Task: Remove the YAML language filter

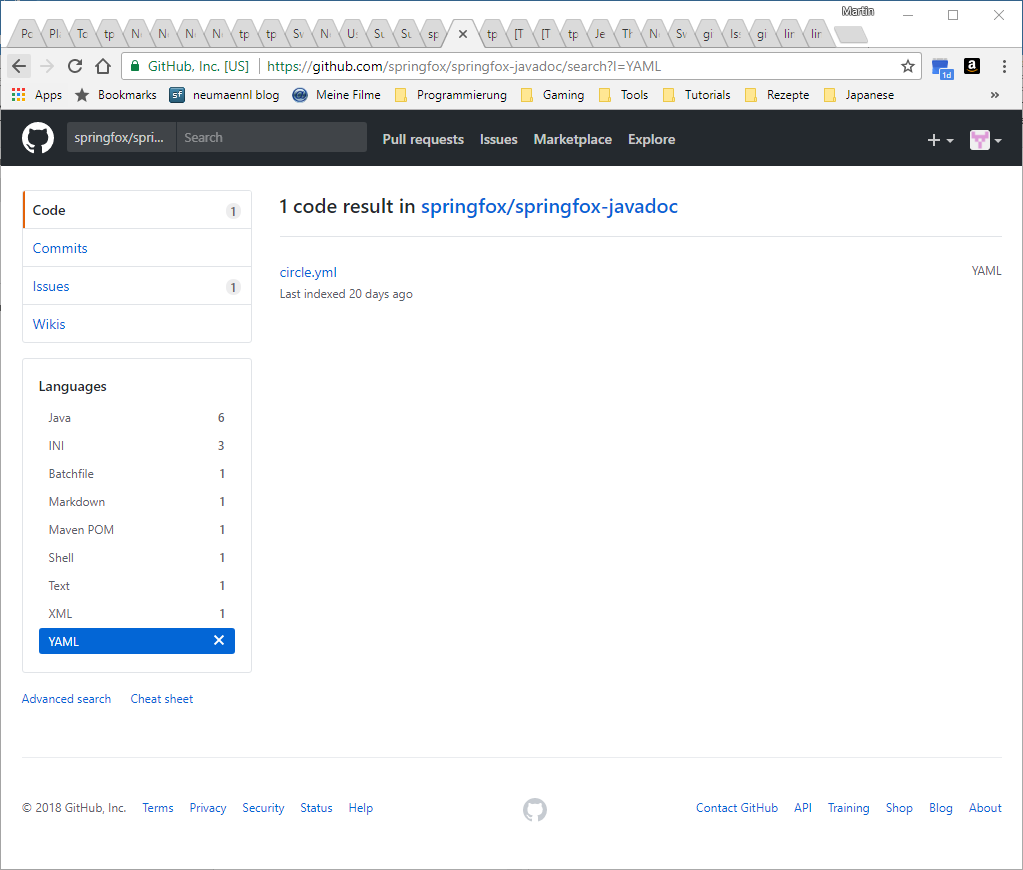Action: point(219,640)
